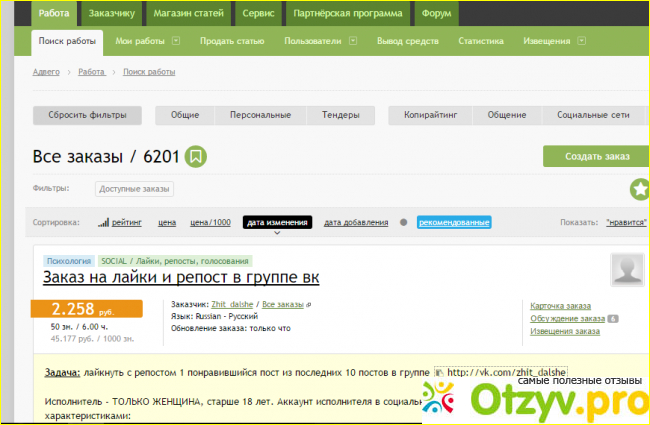Expand the 'Пользователи' dropdown arrow
Viewport: 650px width, 425px height.
coord(350,41)
